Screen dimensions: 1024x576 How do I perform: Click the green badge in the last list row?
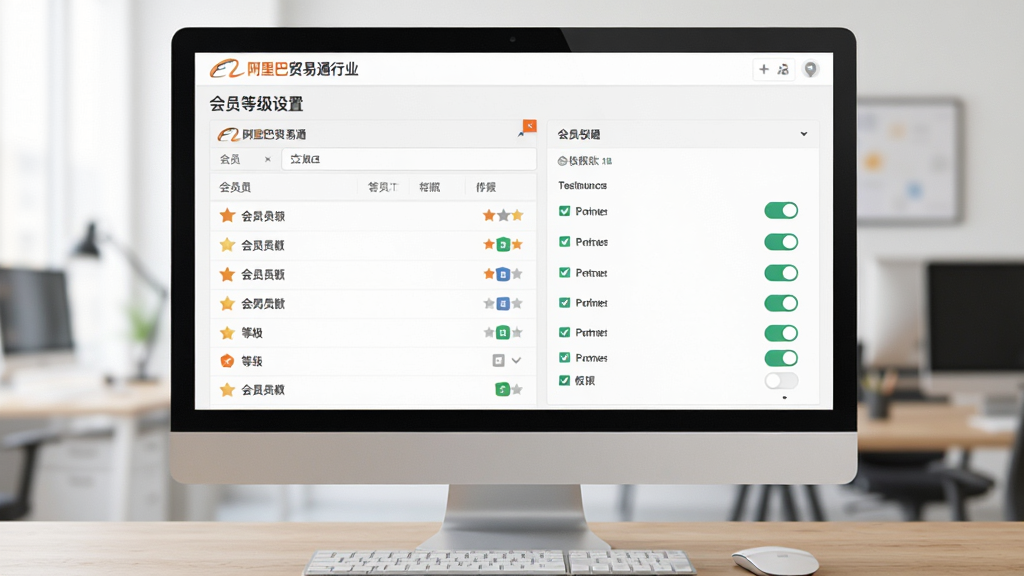502,390
